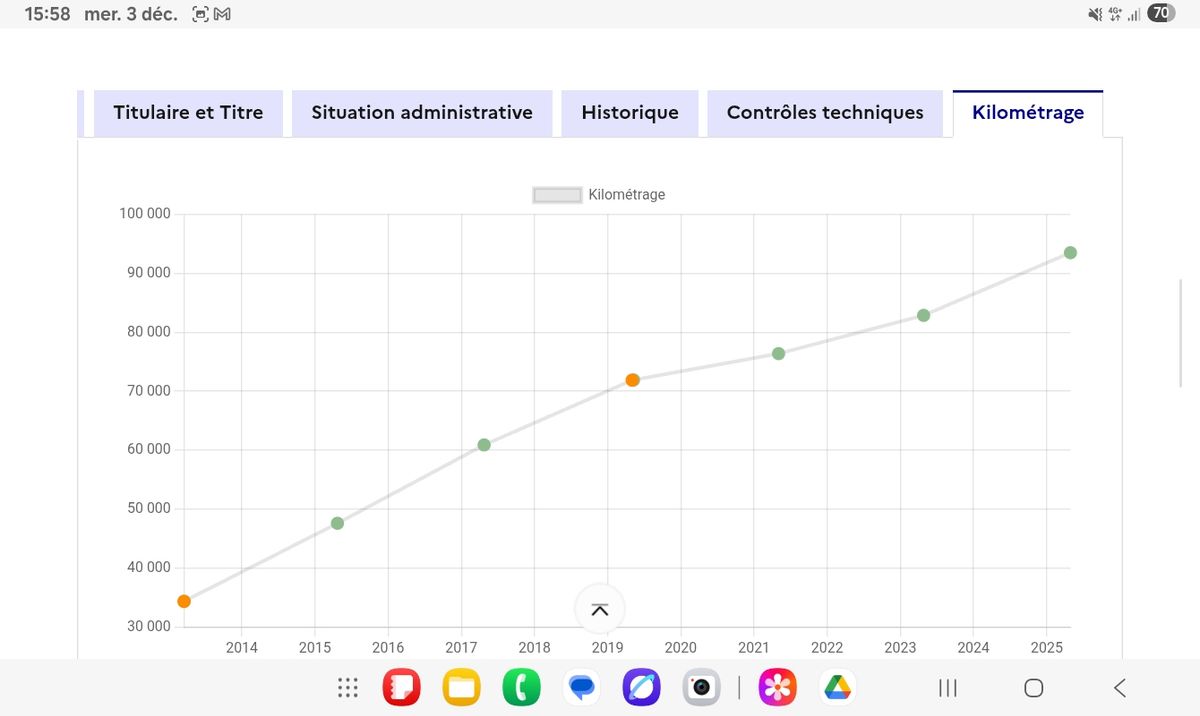Image resolution: width=1200 pixels, height=716 pixels.
Task: Click the 2022 year label
Action: (827, 648)
